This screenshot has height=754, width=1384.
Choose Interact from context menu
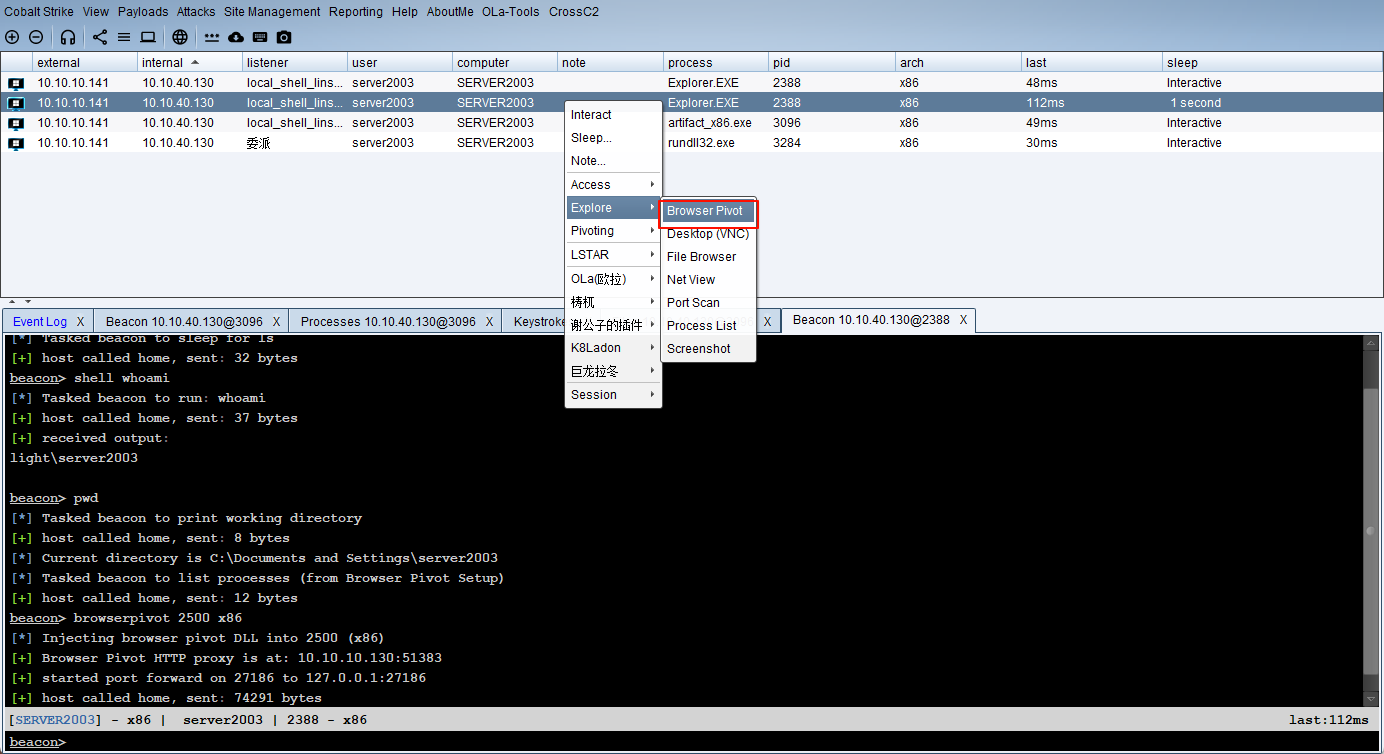[x=613, y=115]
